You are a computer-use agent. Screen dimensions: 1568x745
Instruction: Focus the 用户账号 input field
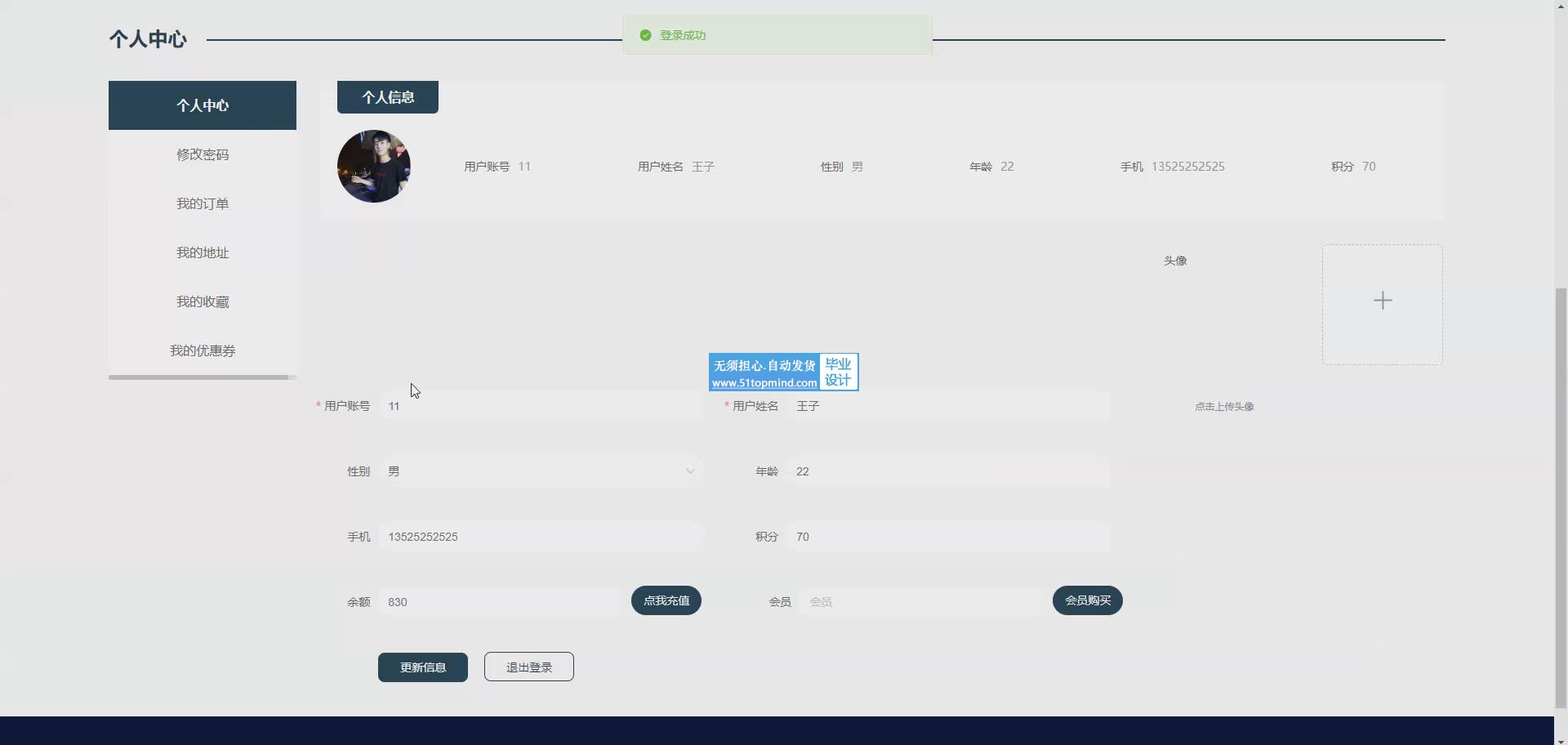click(x=540, y=406)
